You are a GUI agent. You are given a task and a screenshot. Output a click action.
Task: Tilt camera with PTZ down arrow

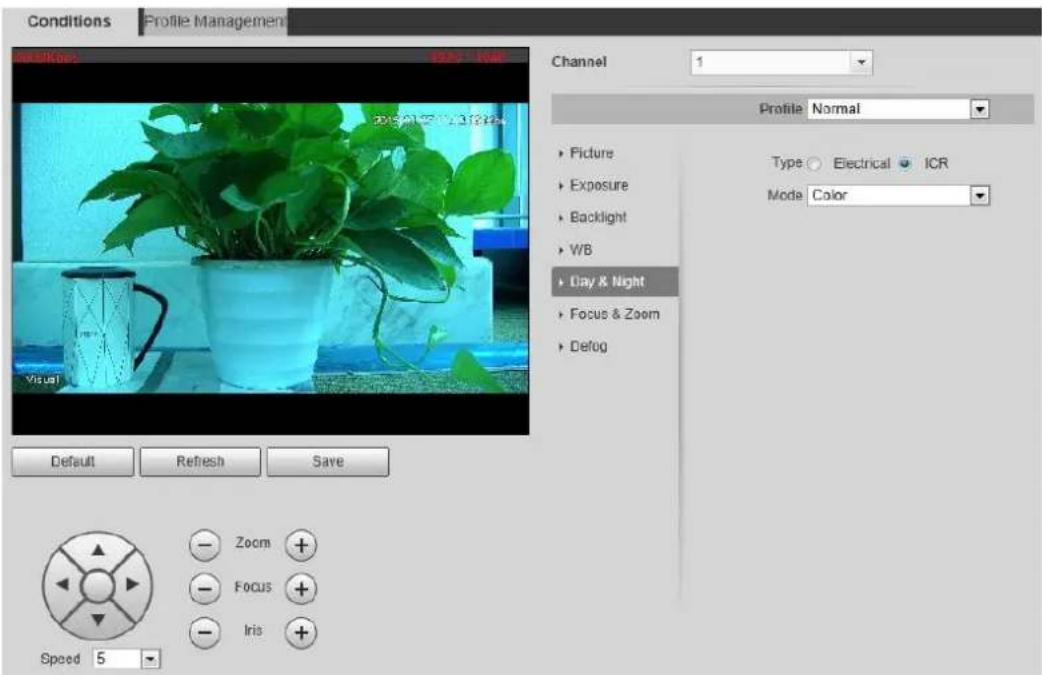point(98,620)
